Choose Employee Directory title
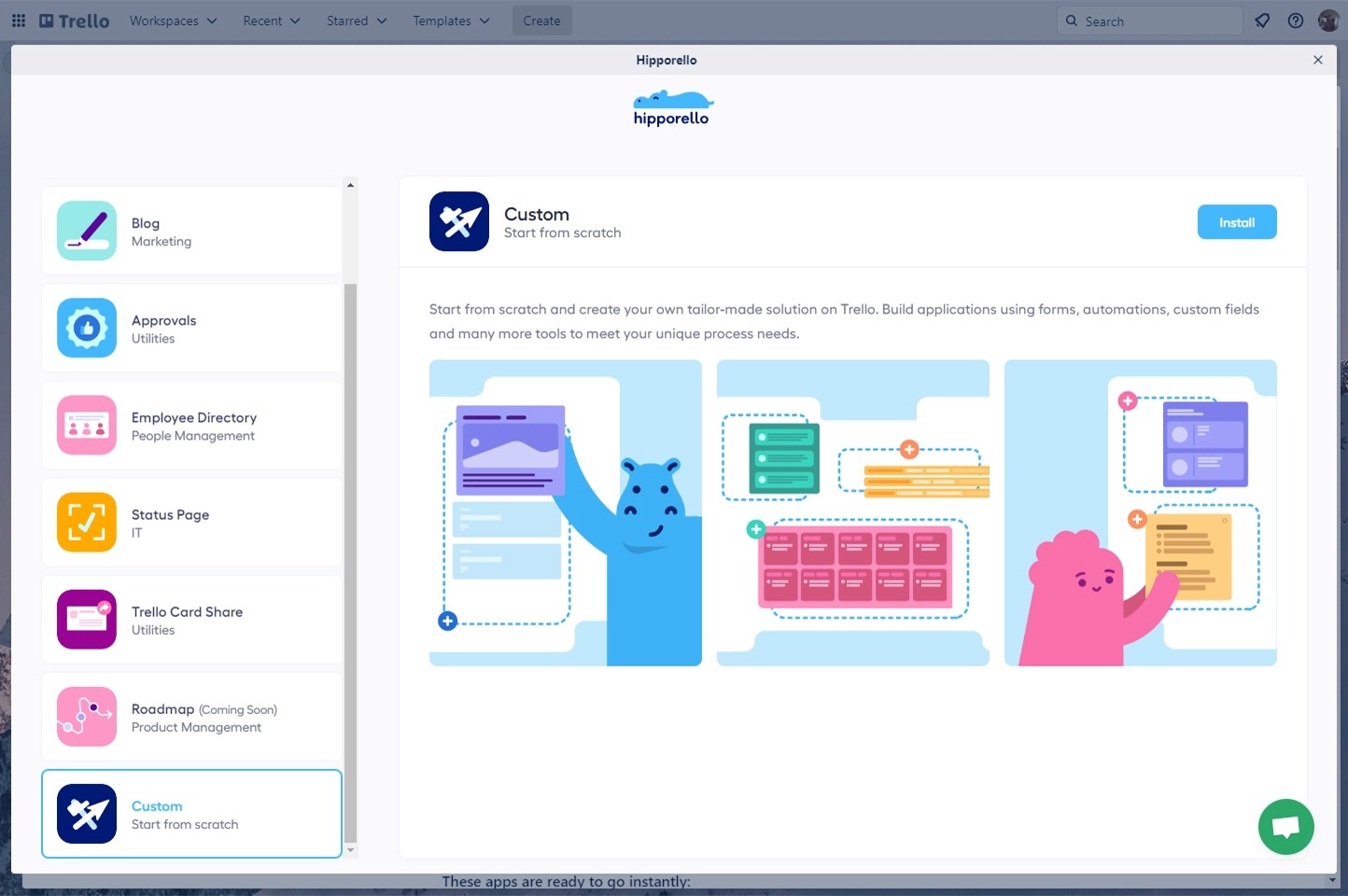The image size is (1348, 896). (x=194, y=417)
